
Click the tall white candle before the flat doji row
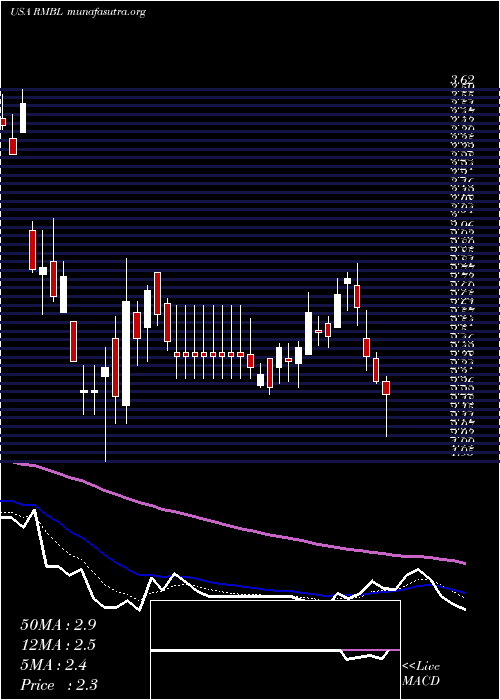(x=126, y=353)
